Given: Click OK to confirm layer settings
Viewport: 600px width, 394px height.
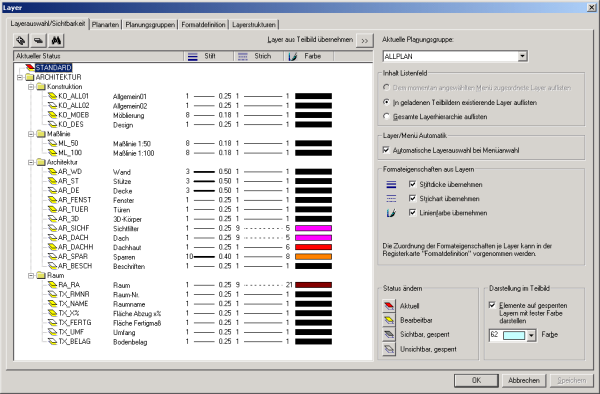Looking at the screenshot, I should pyautogui.click(x=476, y=380).
